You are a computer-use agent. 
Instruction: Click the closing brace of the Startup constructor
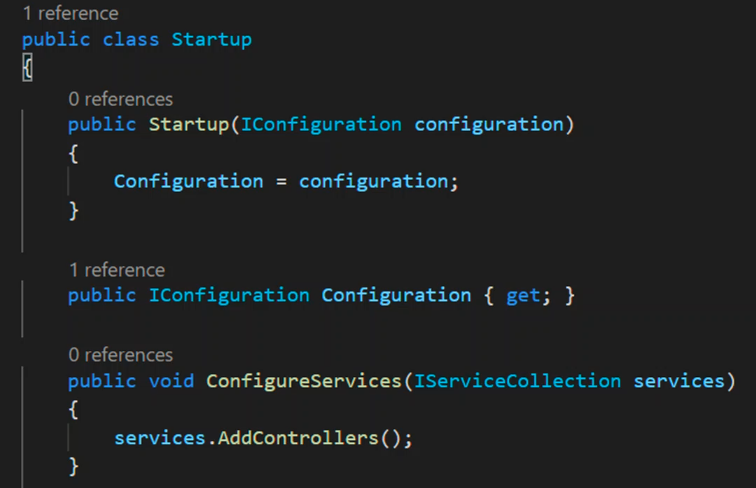point(74,211)
